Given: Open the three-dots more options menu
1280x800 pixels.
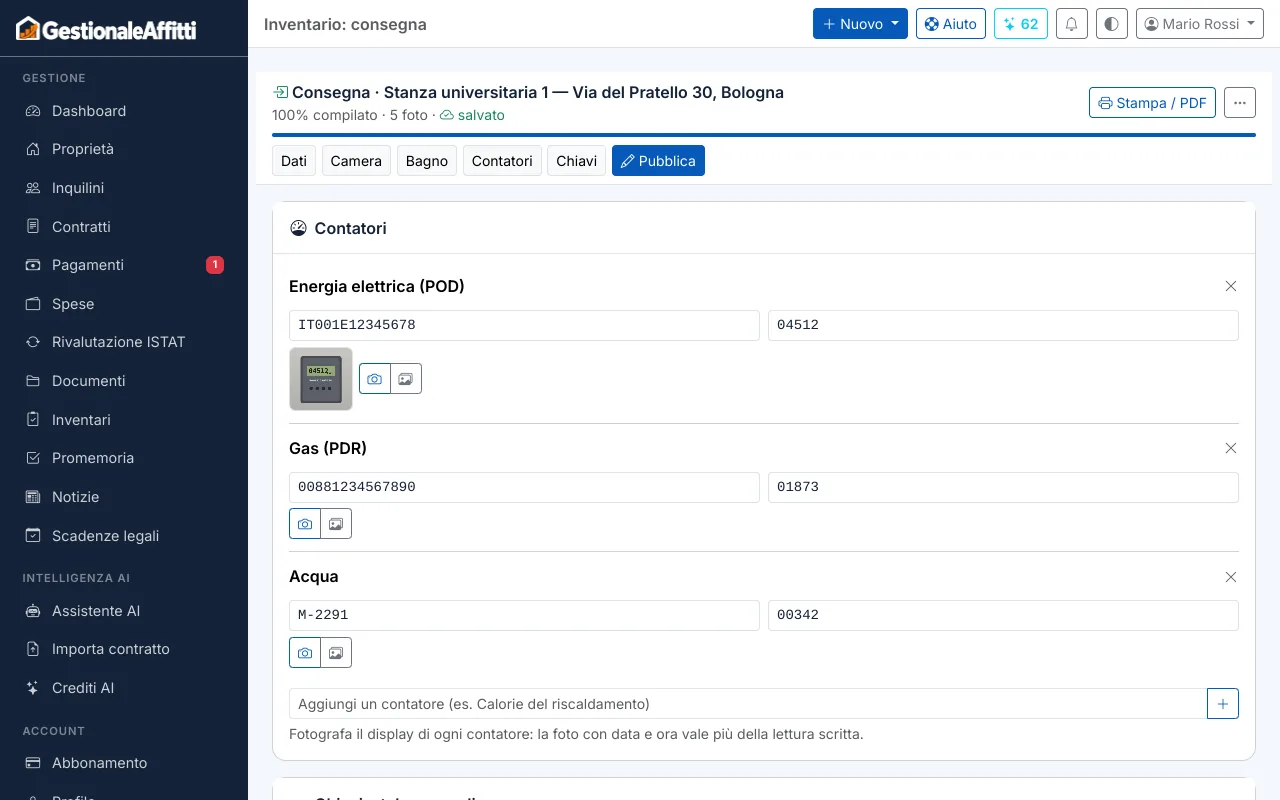Looking at the screenshot, I should (x=1240, y=103).
